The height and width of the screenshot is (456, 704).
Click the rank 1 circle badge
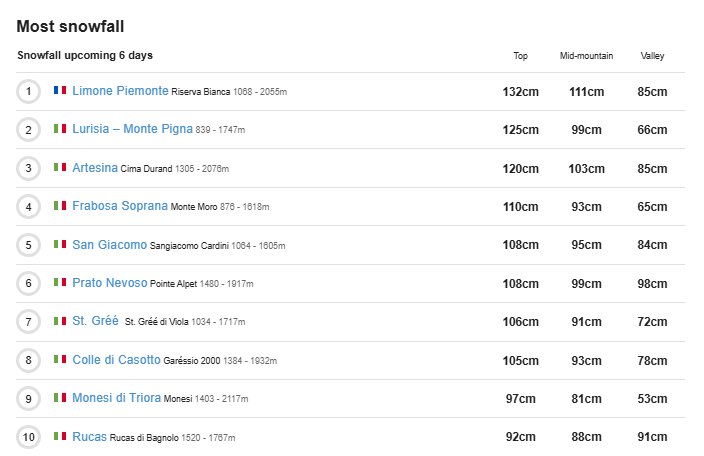pos(29,91)
